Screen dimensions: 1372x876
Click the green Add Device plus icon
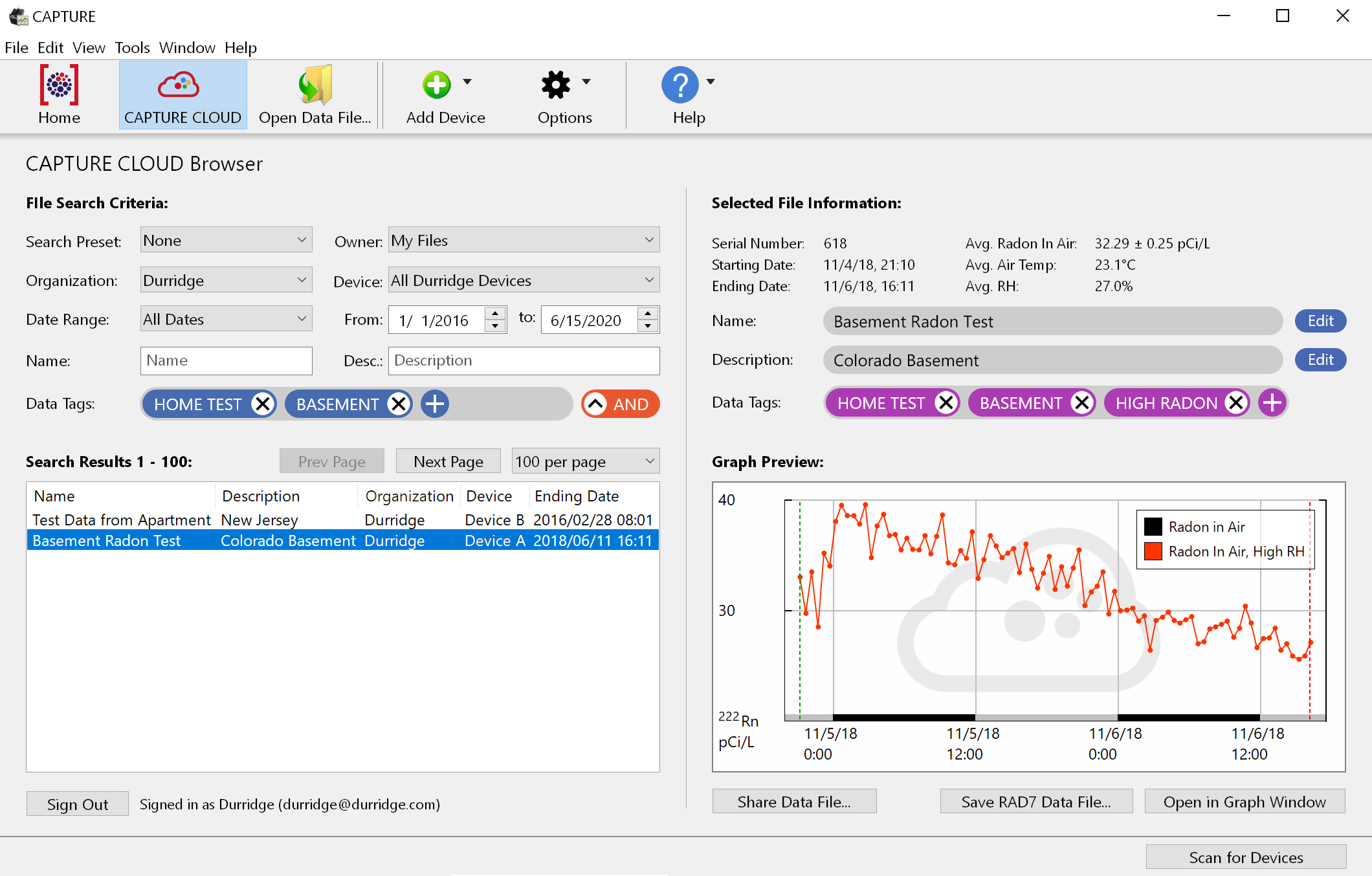(x=437, y=85)
